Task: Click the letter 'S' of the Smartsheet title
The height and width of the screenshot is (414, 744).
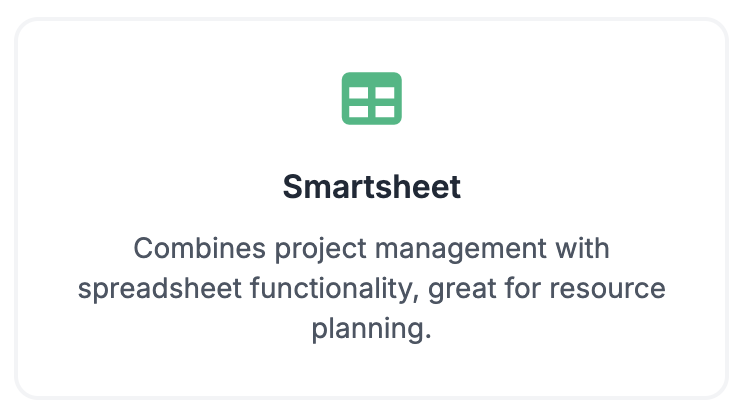Action: coord(292,186)
